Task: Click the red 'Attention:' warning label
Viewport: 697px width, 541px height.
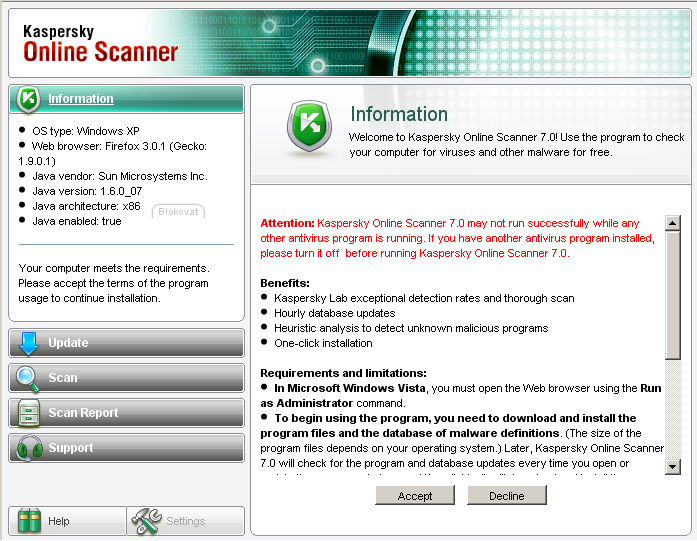Action: tap(287, 223)
